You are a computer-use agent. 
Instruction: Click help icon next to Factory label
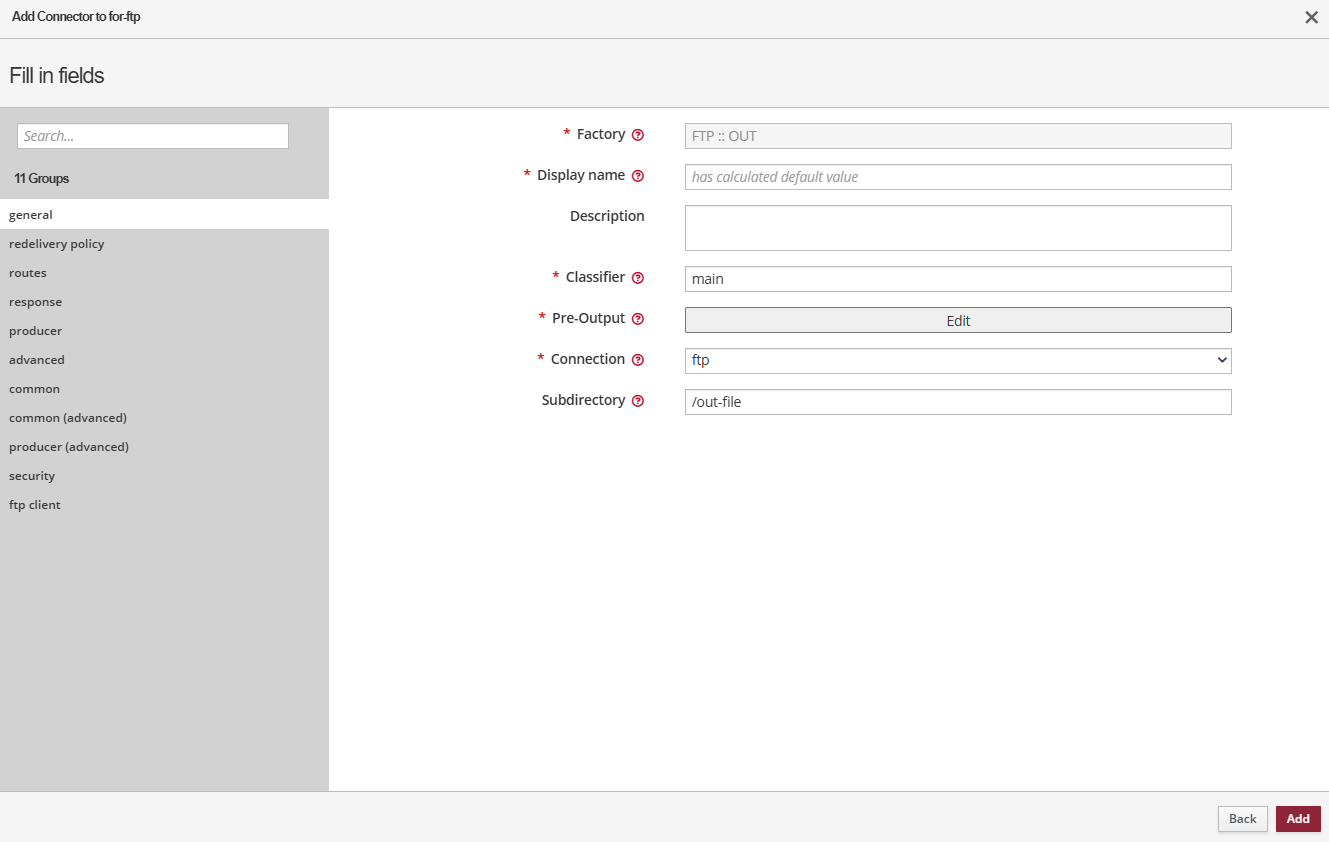click(638, 135)
